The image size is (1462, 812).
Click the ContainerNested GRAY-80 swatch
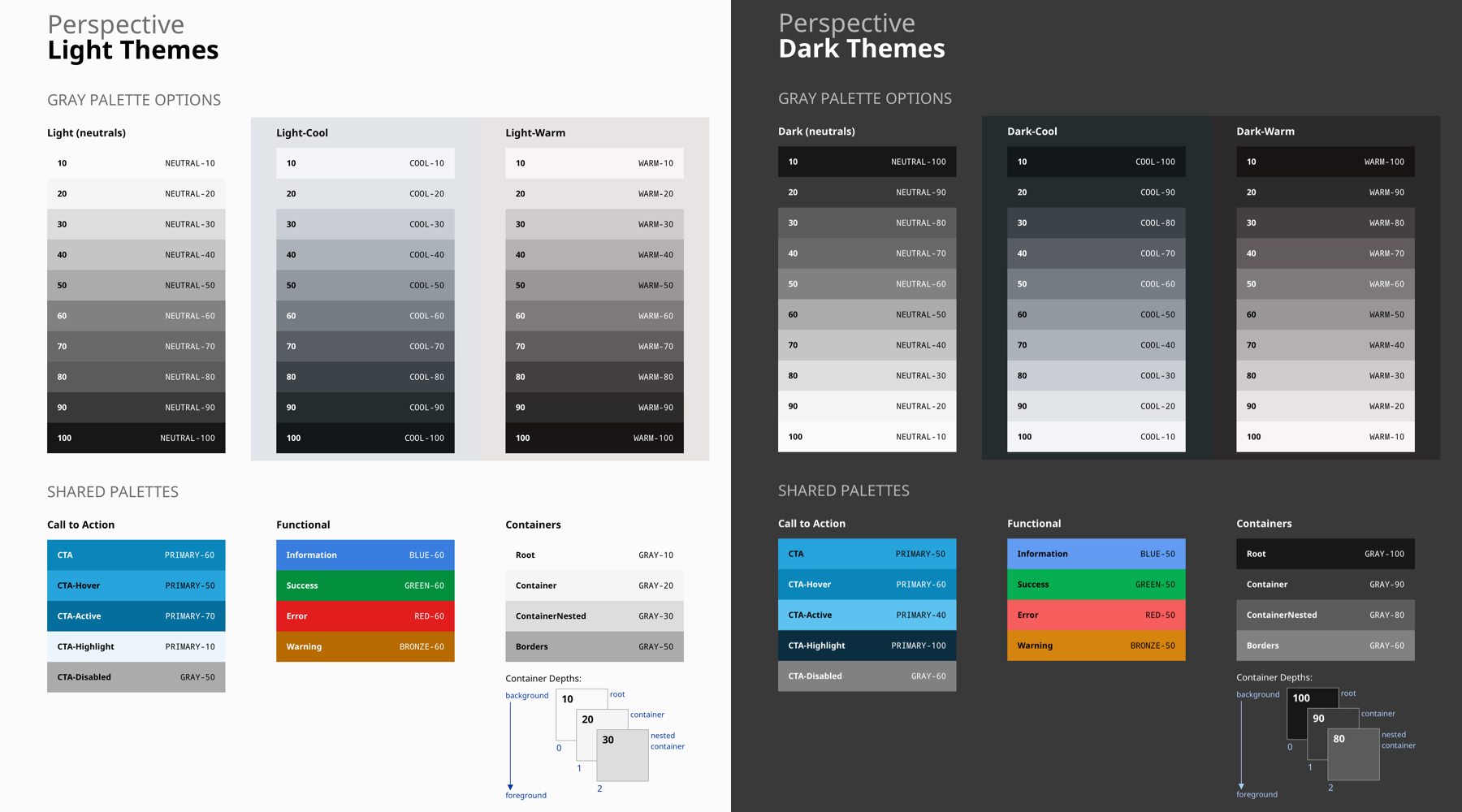[1325, 615]
